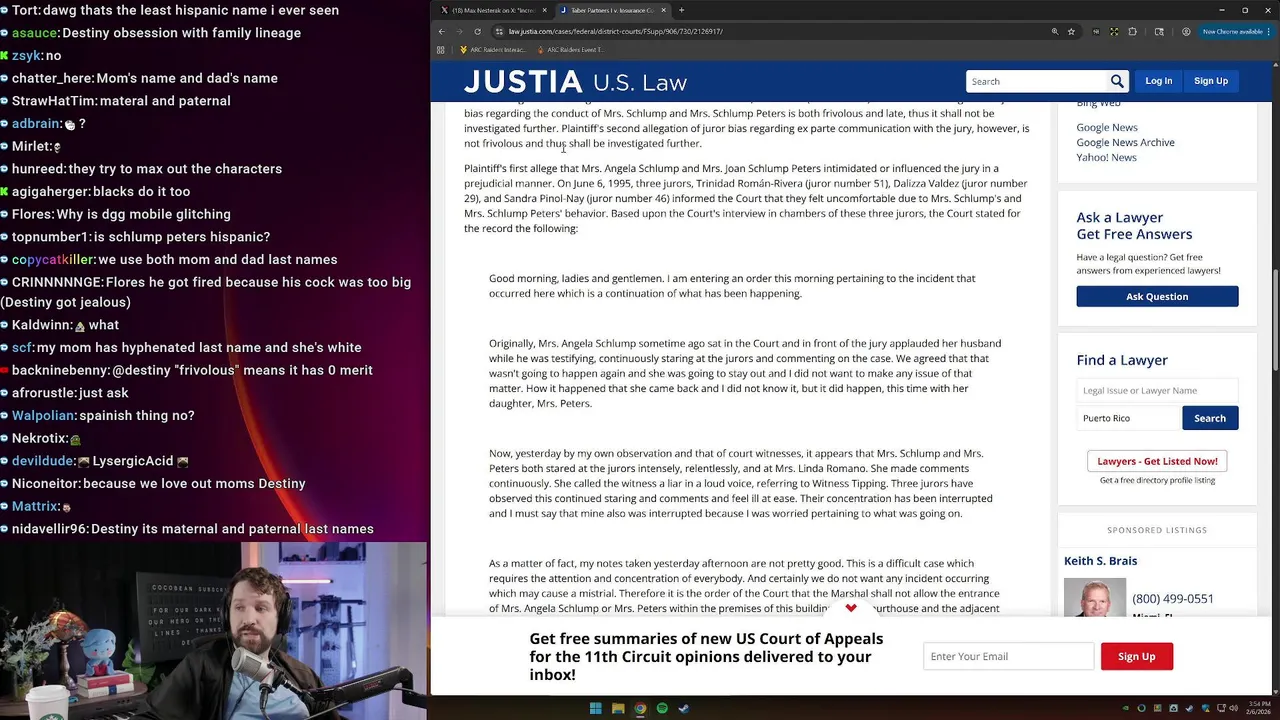Click the Log In button

coord(1158,81)
